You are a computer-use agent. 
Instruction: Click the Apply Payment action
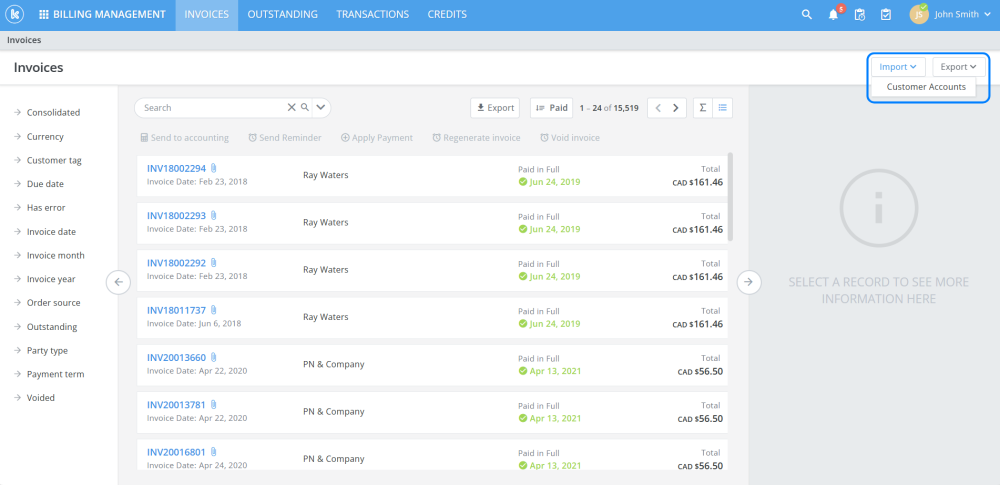[x=377, y=137]
